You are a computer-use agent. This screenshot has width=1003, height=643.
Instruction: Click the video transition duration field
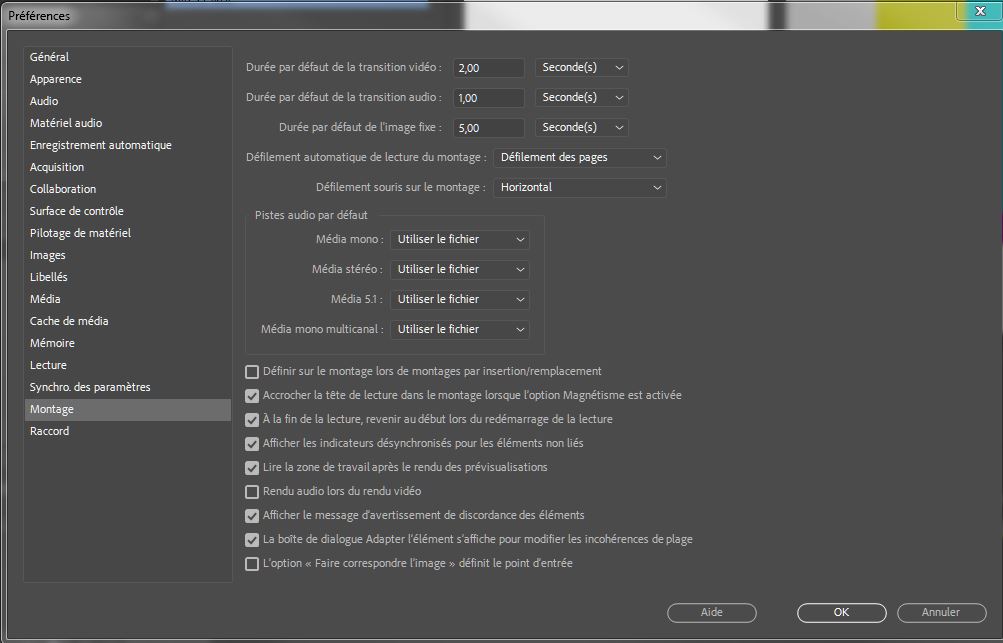pos(489,68)
